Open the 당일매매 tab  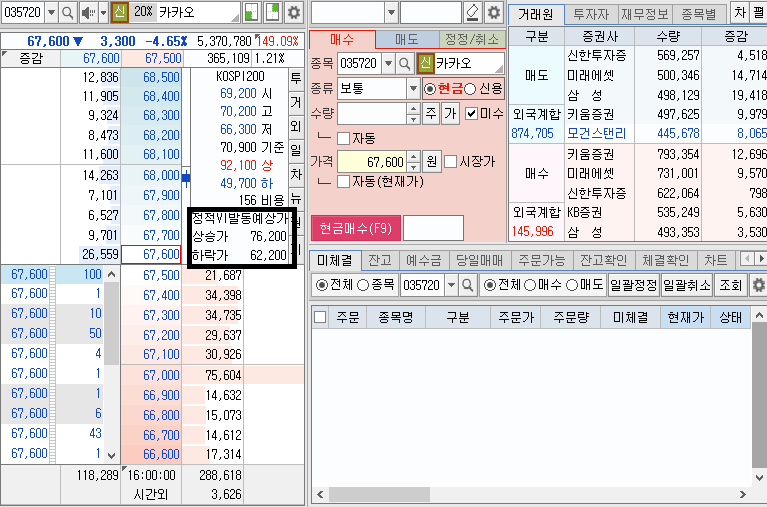479,260
